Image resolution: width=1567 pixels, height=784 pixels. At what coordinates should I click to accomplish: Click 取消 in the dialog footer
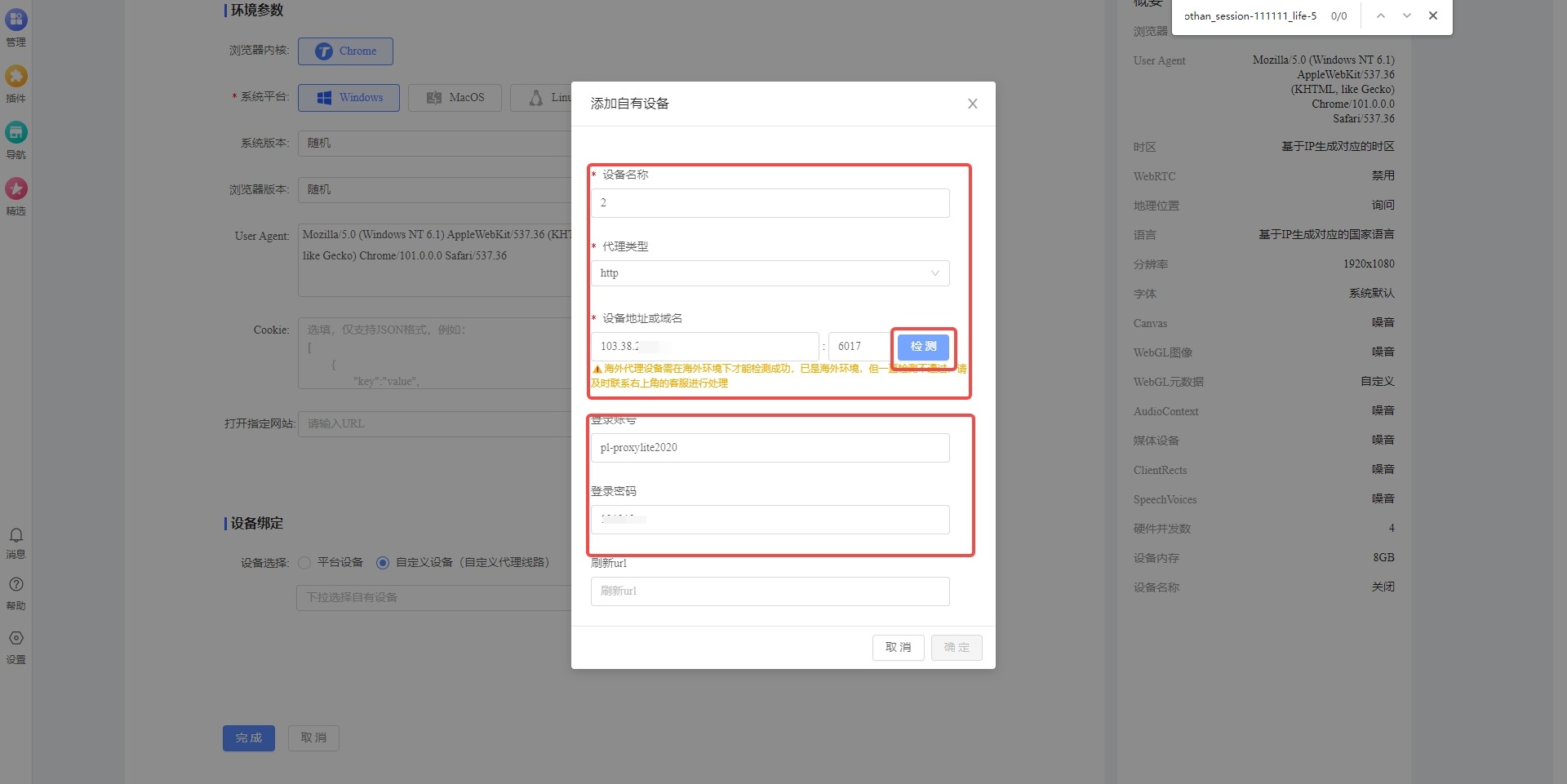[x=898, y=648]
